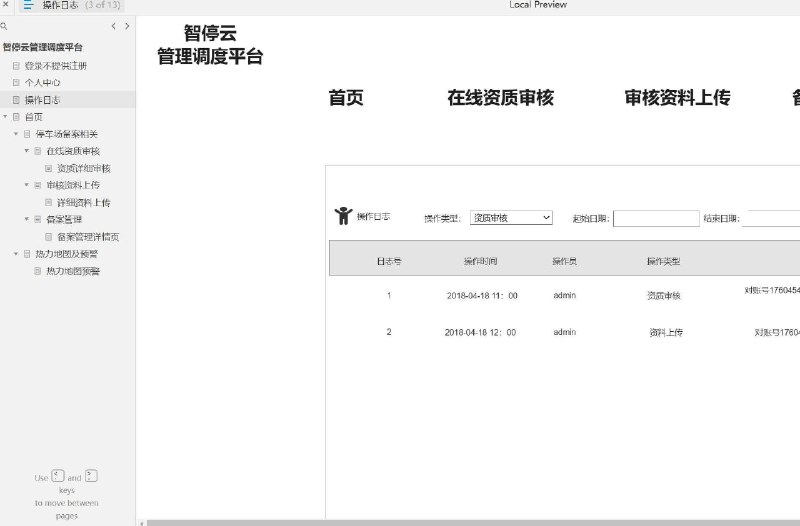Open 详细资料上传 page
800x526 pixels.
[x=84, y=203]
